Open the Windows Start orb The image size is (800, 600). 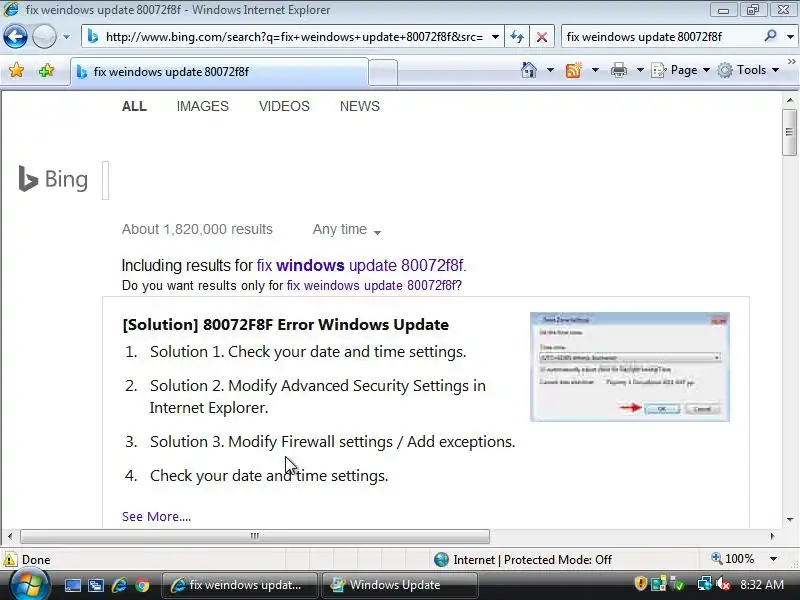pos(29,585)
